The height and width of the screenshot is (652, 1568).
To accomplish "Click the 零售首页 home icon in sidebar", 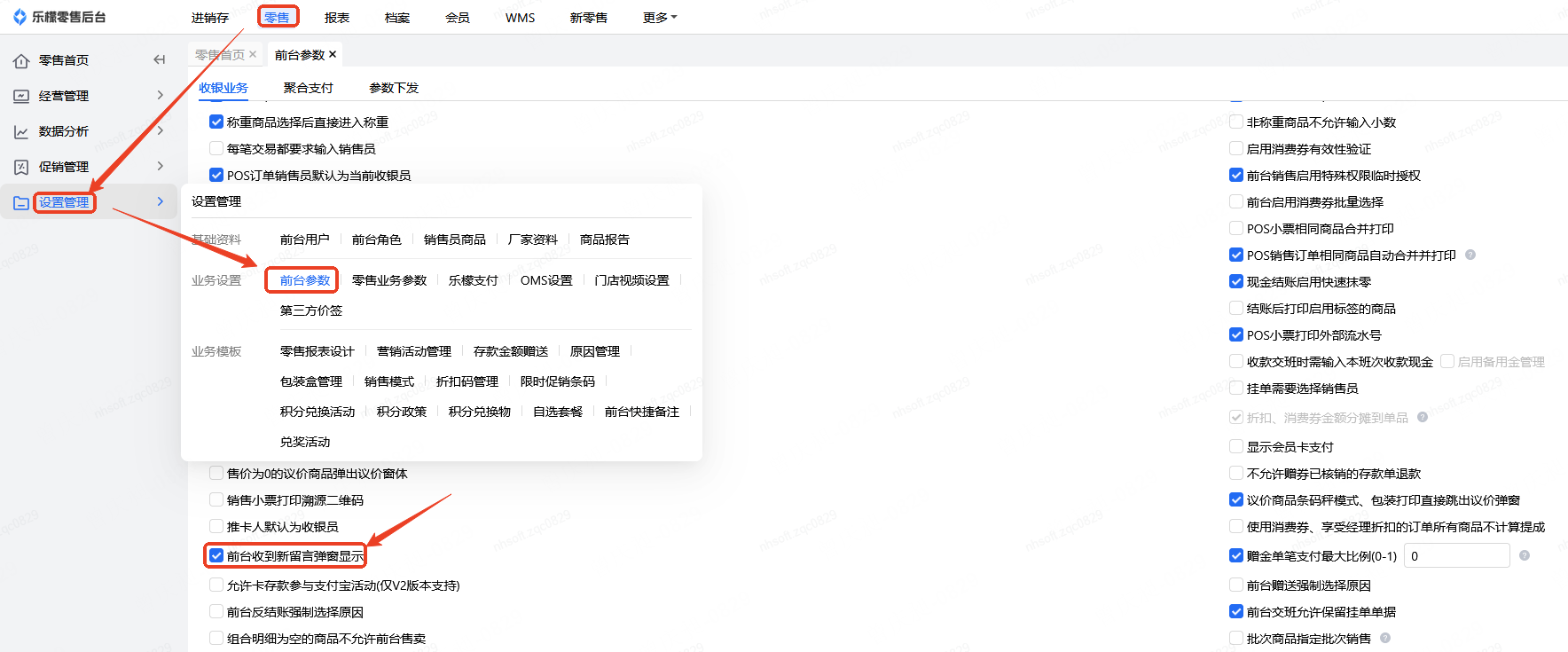I will pos(21,60).
